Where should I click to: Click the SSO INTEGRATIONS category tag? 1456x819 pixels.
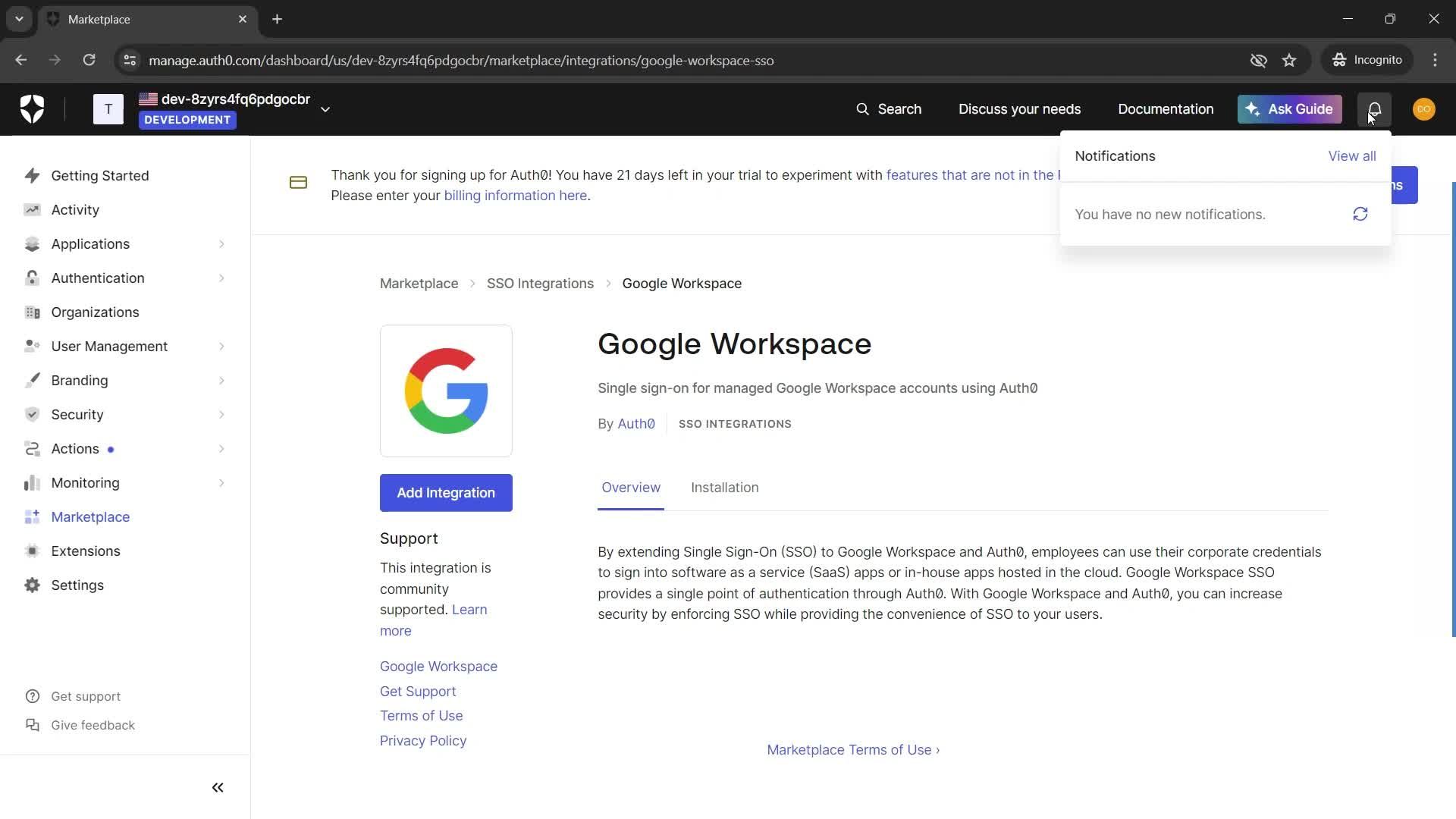point(735,424)
